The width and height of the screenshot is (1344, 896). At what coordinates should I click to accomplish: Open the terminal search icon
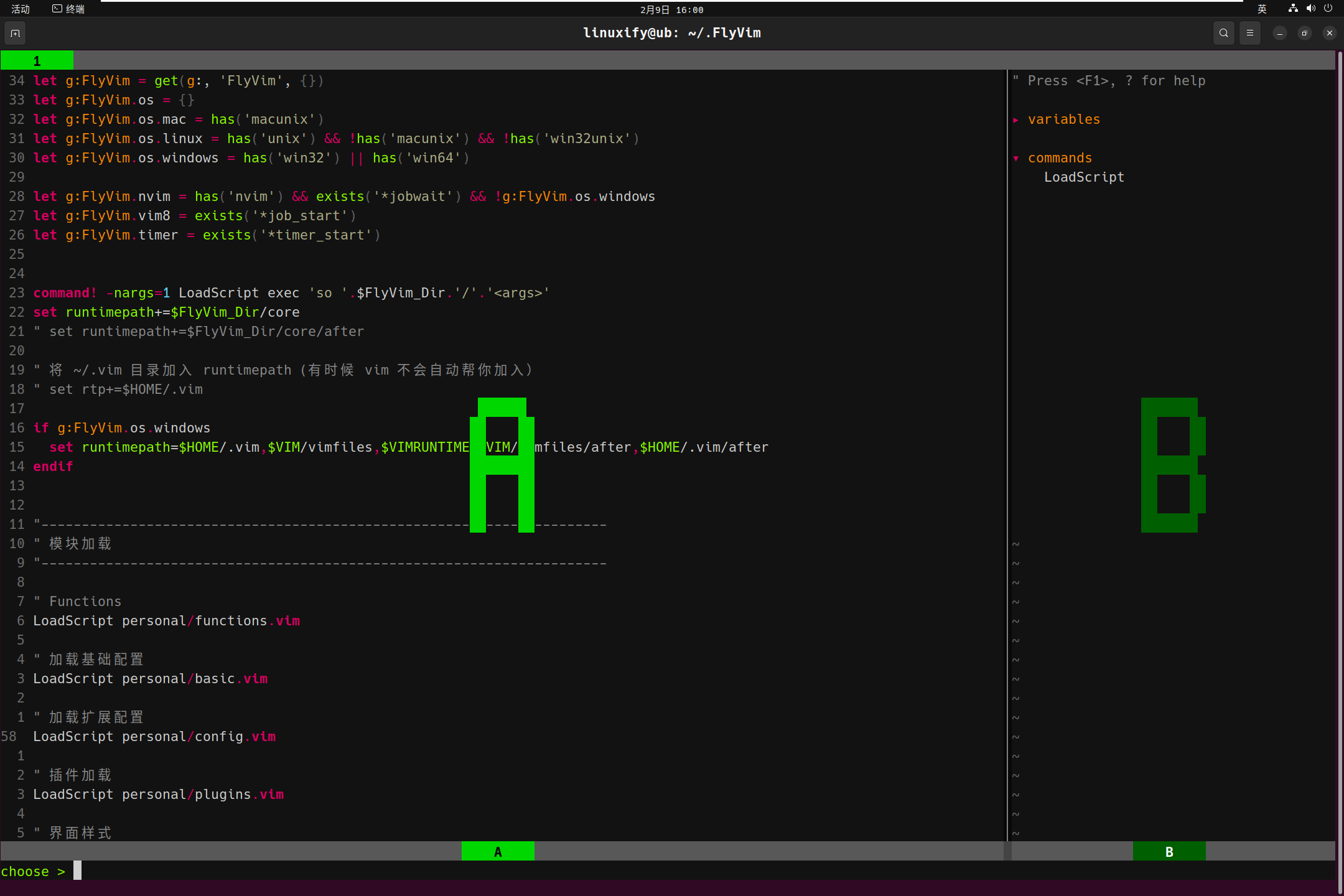click(1223, 33)
